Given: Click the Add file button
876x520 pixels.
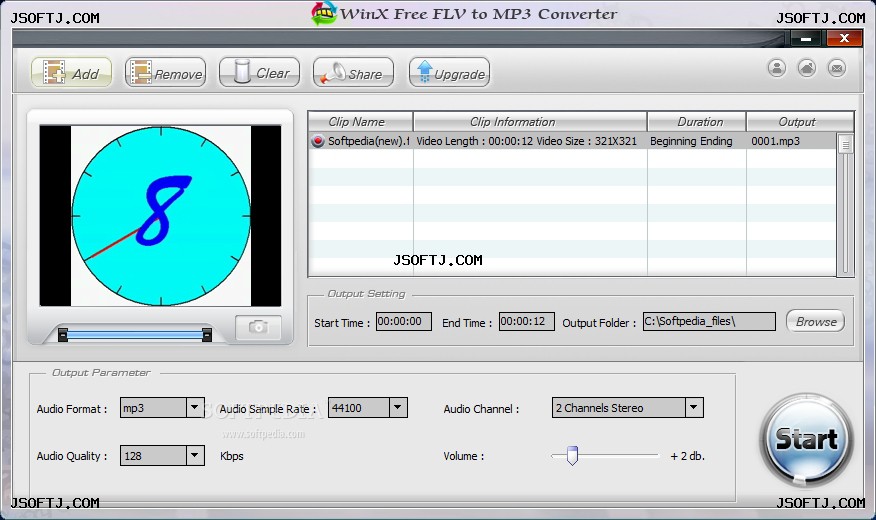Looking at the screenshot, I should (71, 73).
